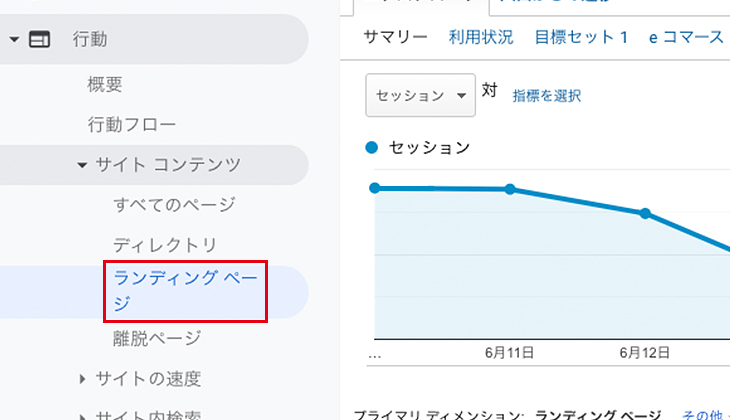Click the 指標を選択 link
The width and height of the screenshot is (730, 420).
547,96
